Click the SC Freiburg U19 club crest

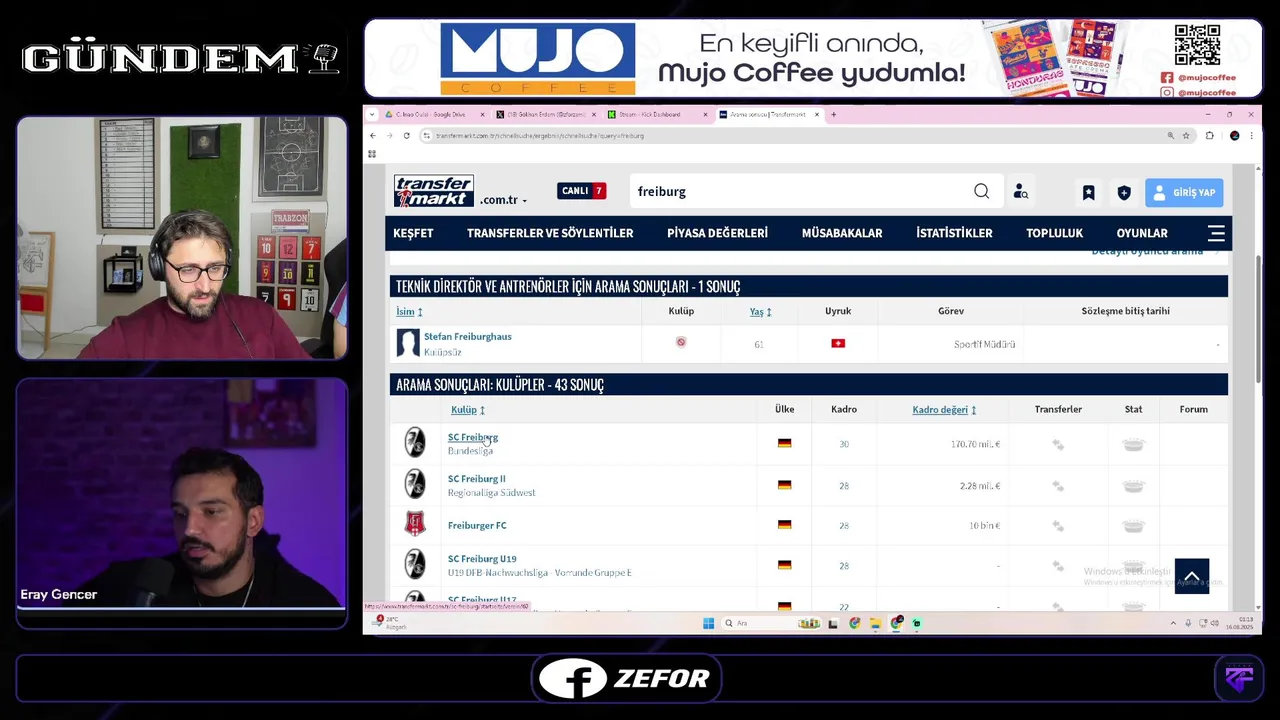[415, 565]
